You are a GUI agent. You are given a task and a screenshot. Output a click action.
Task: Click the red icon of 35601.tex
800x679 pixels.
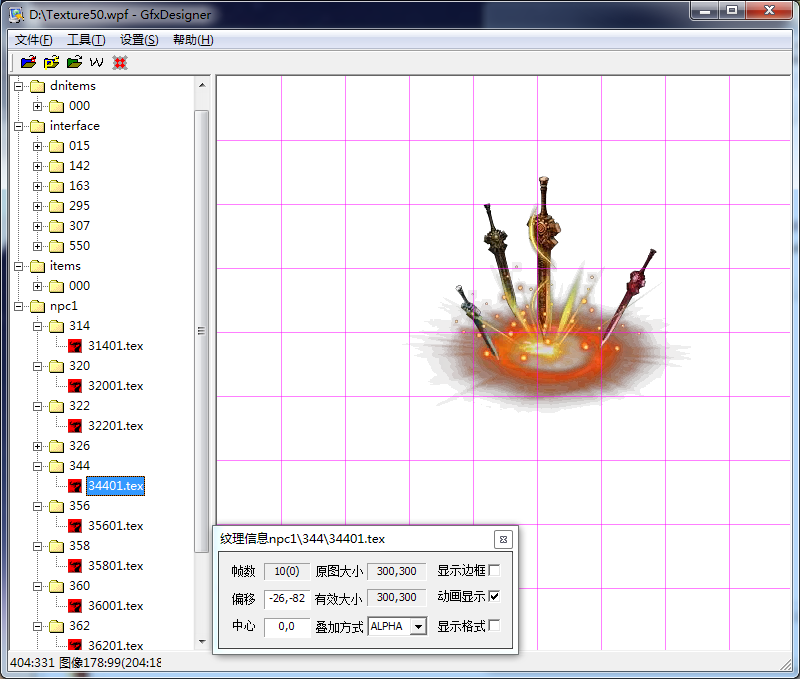click(75, 526)
